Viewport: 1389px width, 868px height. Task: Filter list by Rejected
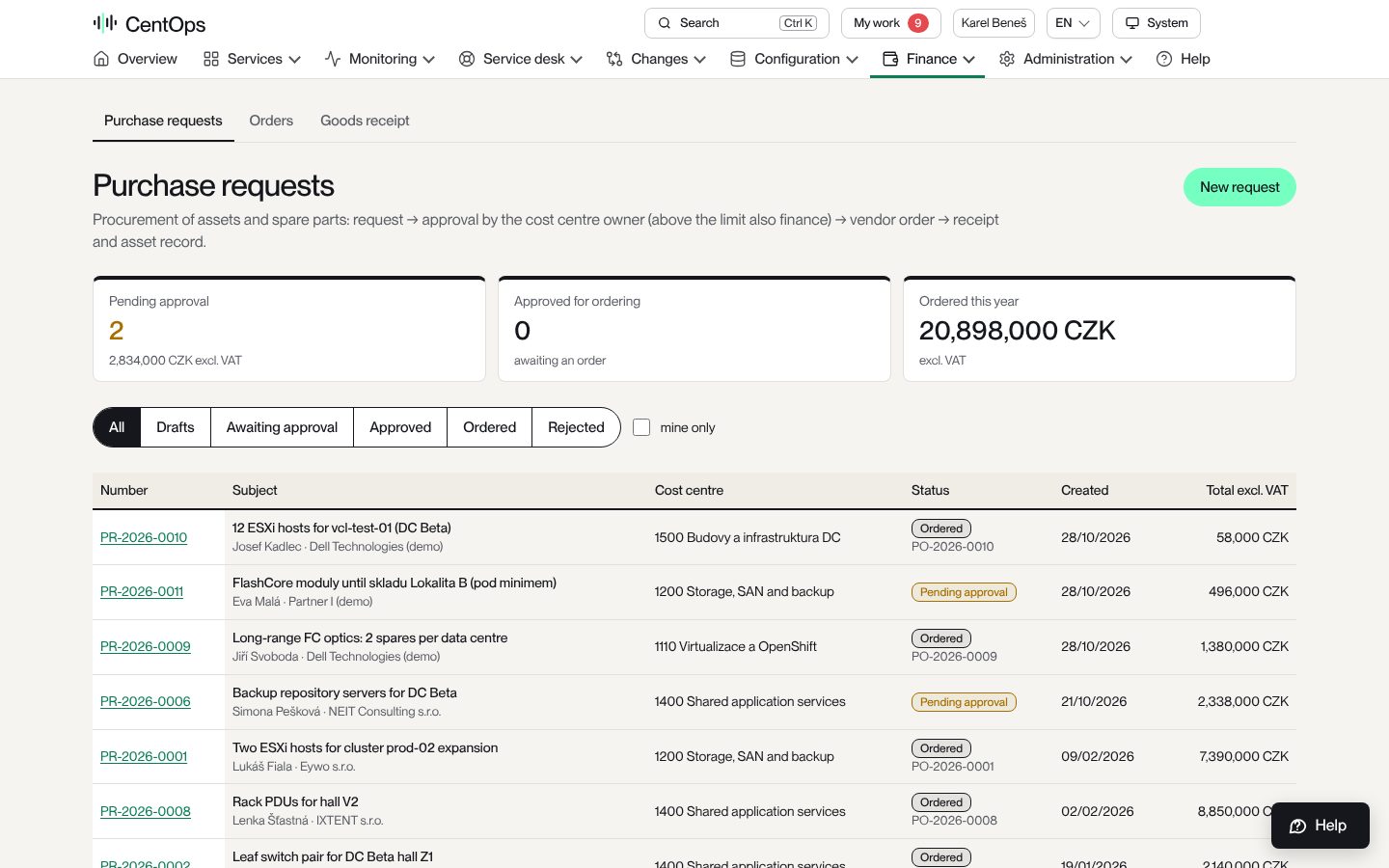576,427
